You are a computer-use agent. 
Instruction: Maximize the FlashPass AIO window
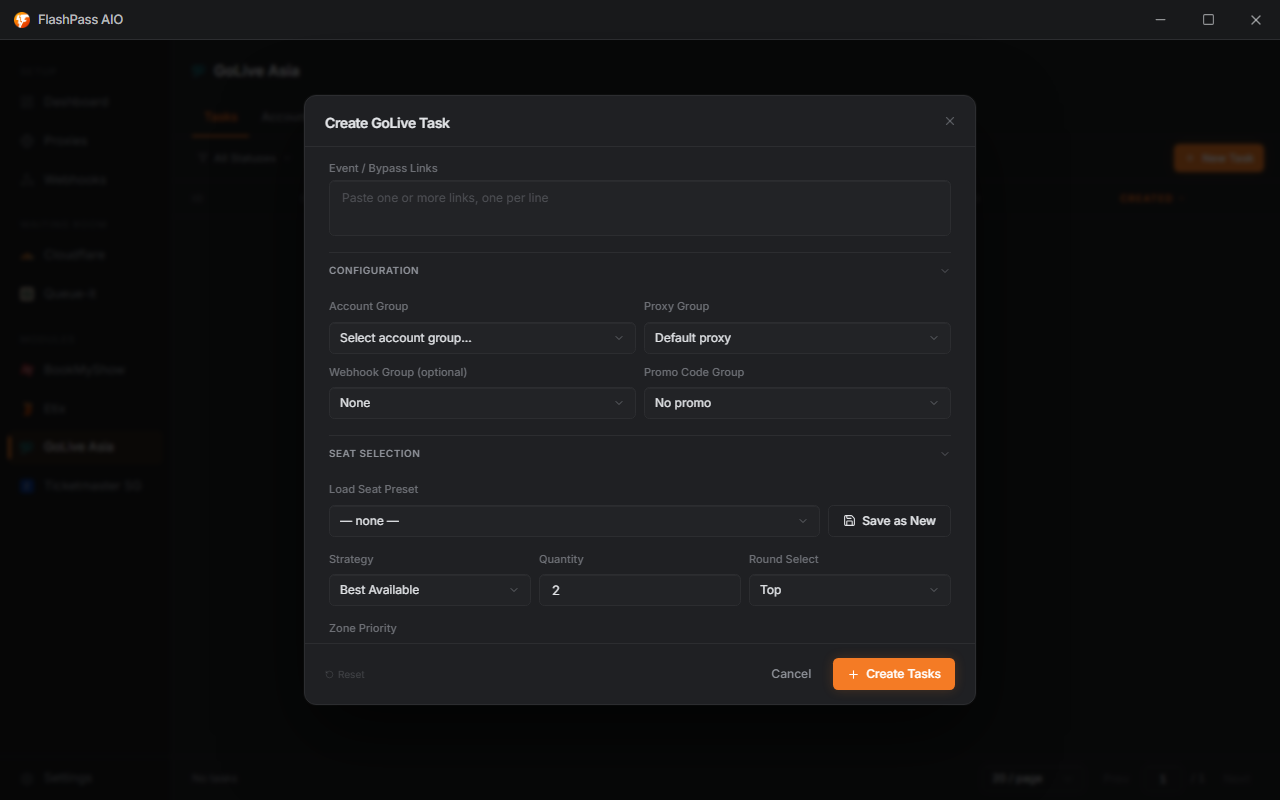pyautogui.click(x=1208, y=20)
